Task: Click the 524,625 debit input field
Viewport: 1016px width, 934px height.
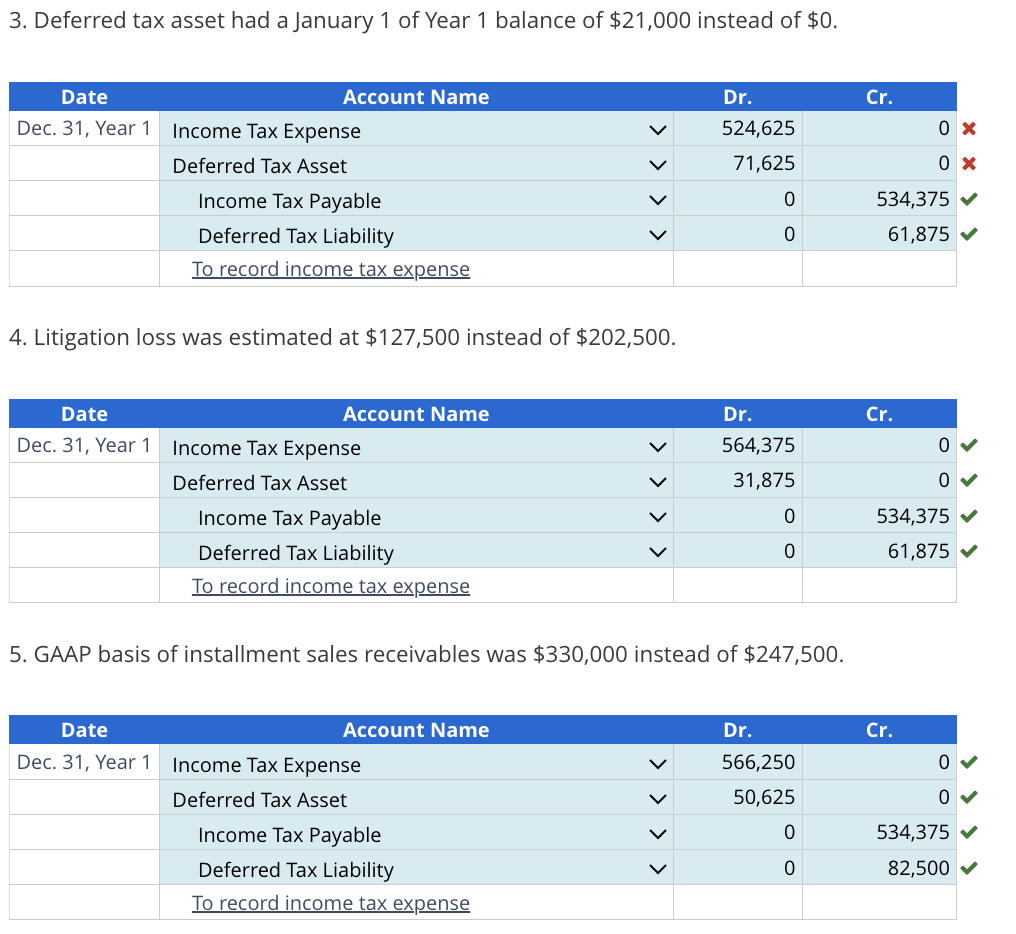Action: (x=738, y=129)
